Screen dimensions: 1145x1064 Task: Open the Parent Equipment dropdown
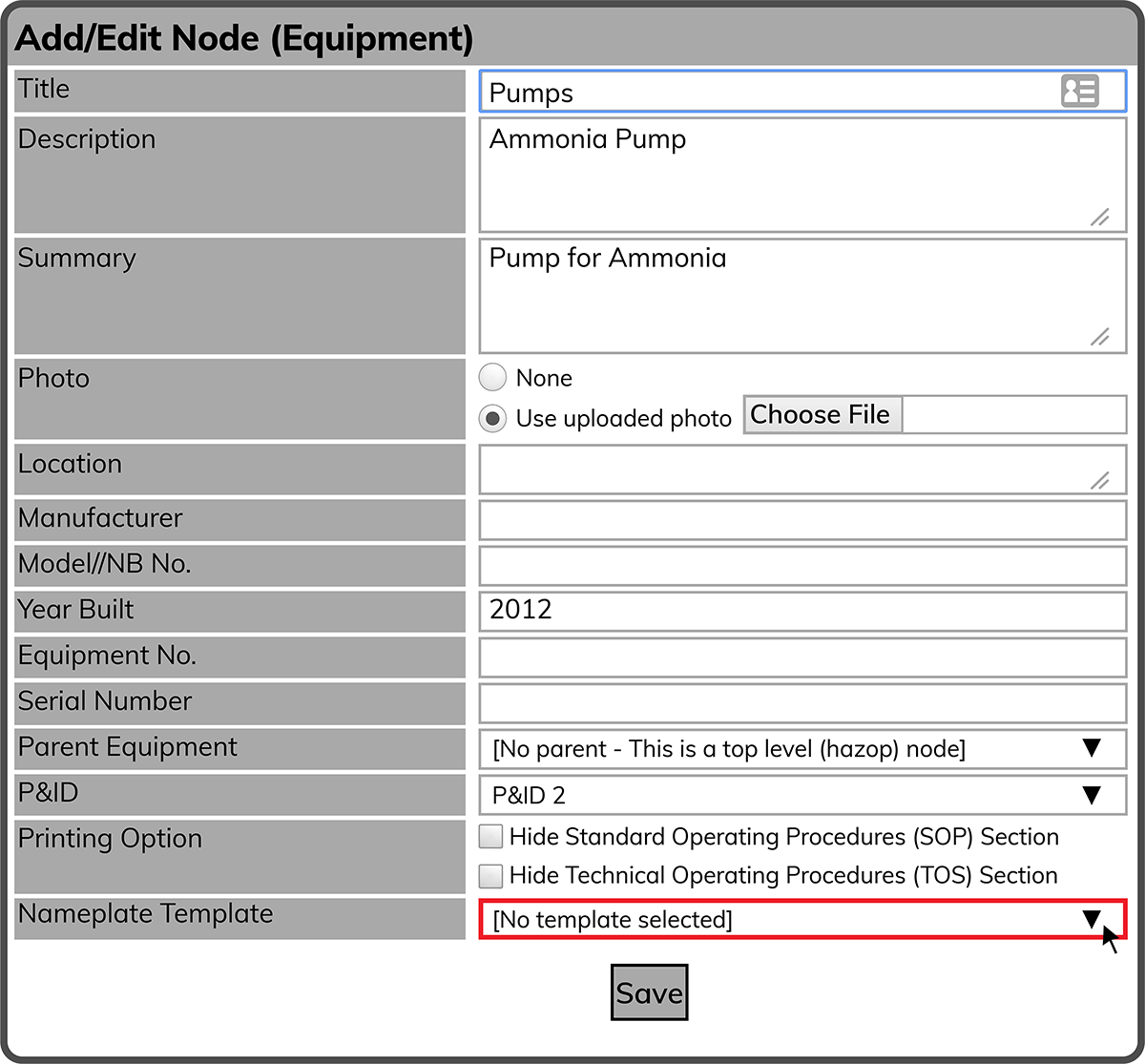801,749
